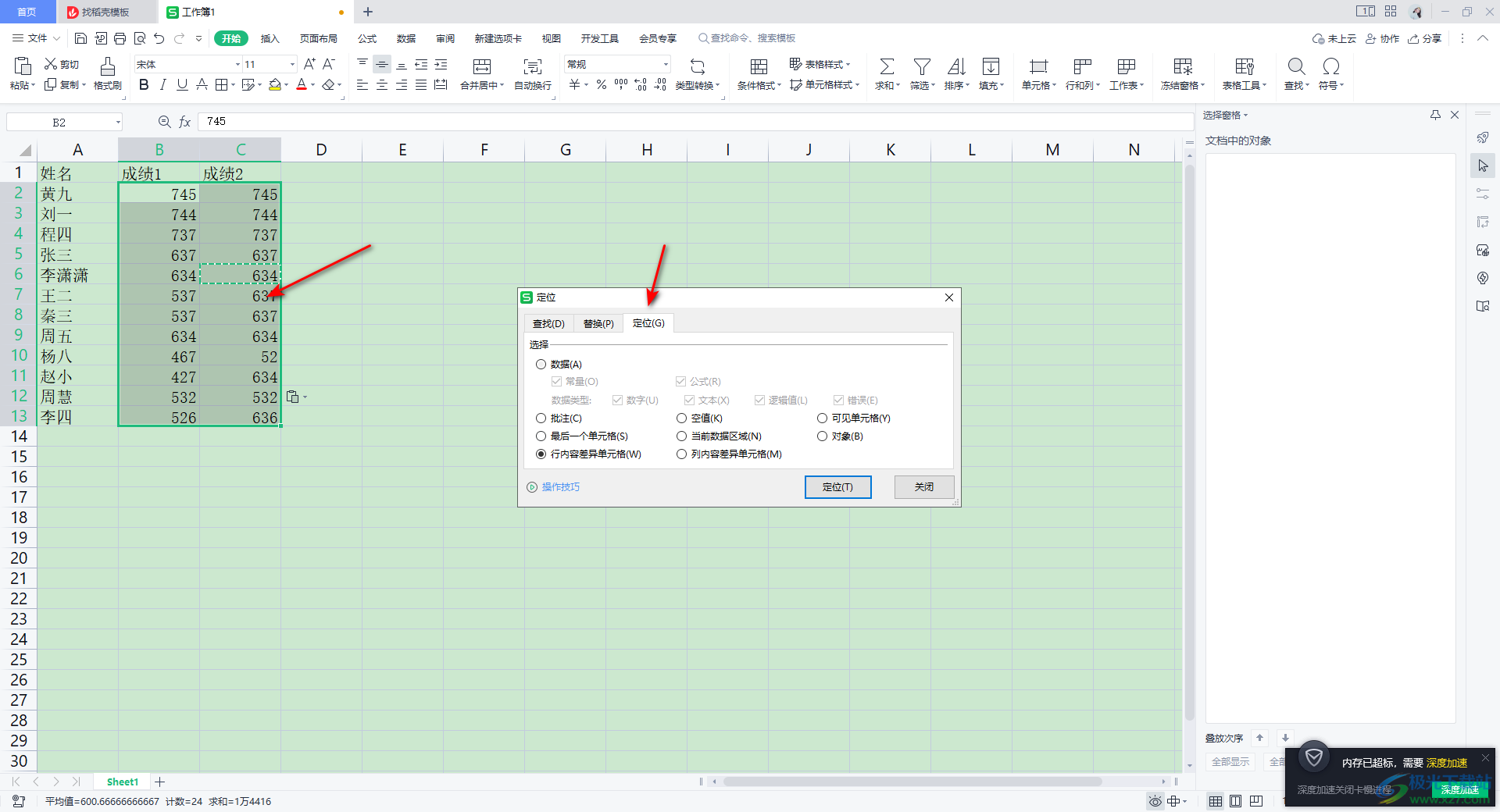Click the Locate (T) button
1500x812 pixels.
click(x=837, y=486)
